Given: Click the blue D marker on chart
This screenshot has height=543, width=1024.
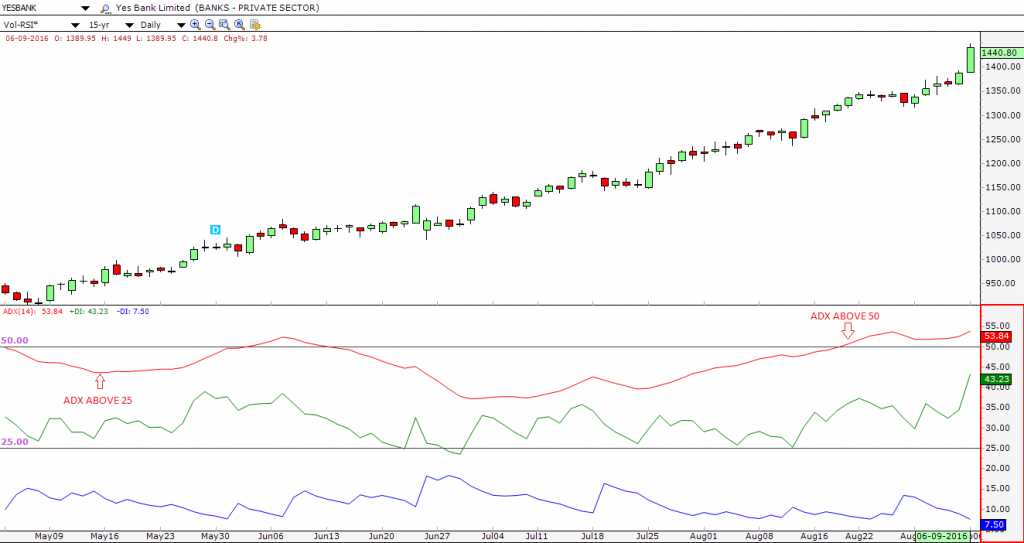Looking at the screenshot, I should click(x=215, y=230).
